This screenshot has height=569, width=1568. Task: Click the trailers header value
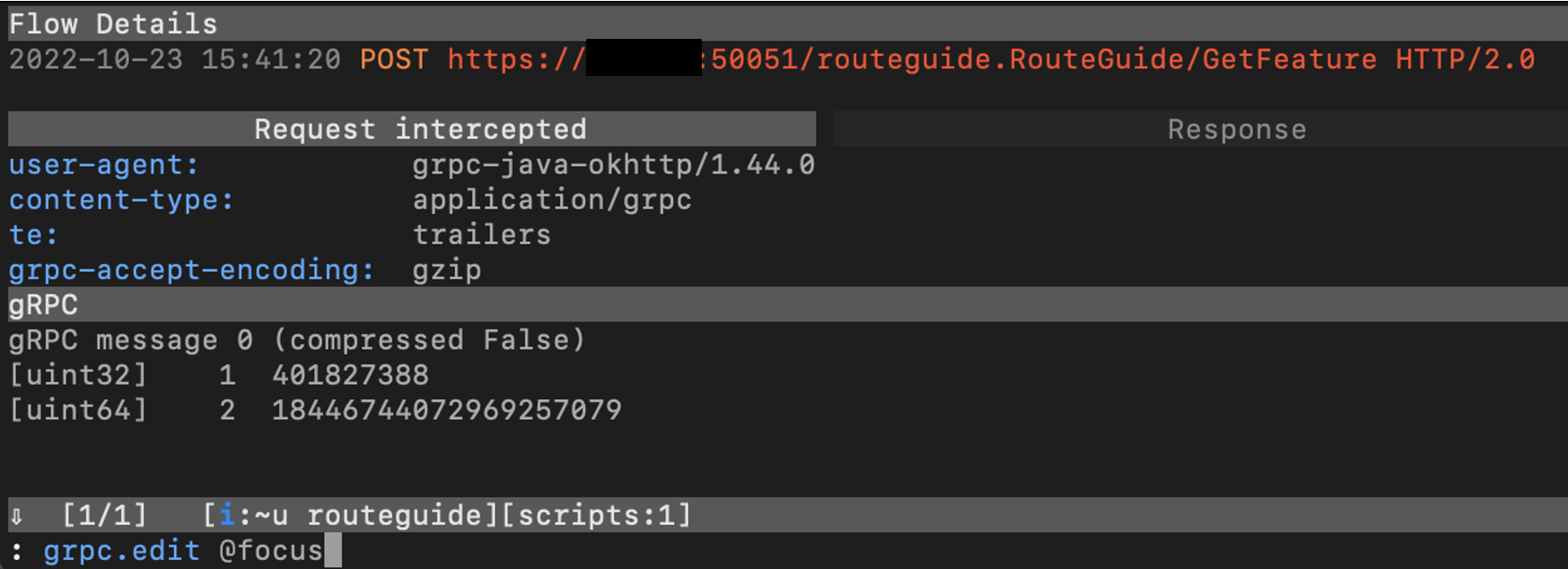click(481, 236)
